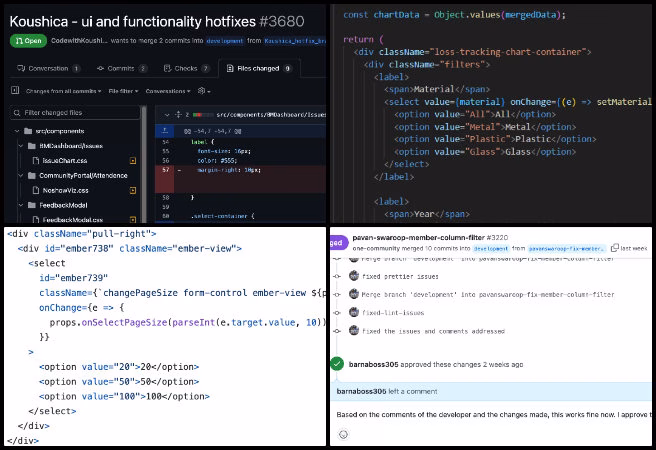Copy the pavanswaroop branch name icon

click(615, 248)
